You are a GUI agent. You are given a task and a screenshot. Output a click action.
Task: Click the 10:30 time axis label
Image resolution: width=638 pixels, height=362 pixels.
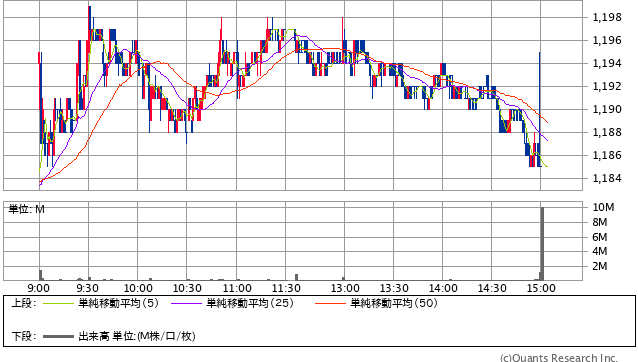[x=187, y=288]
